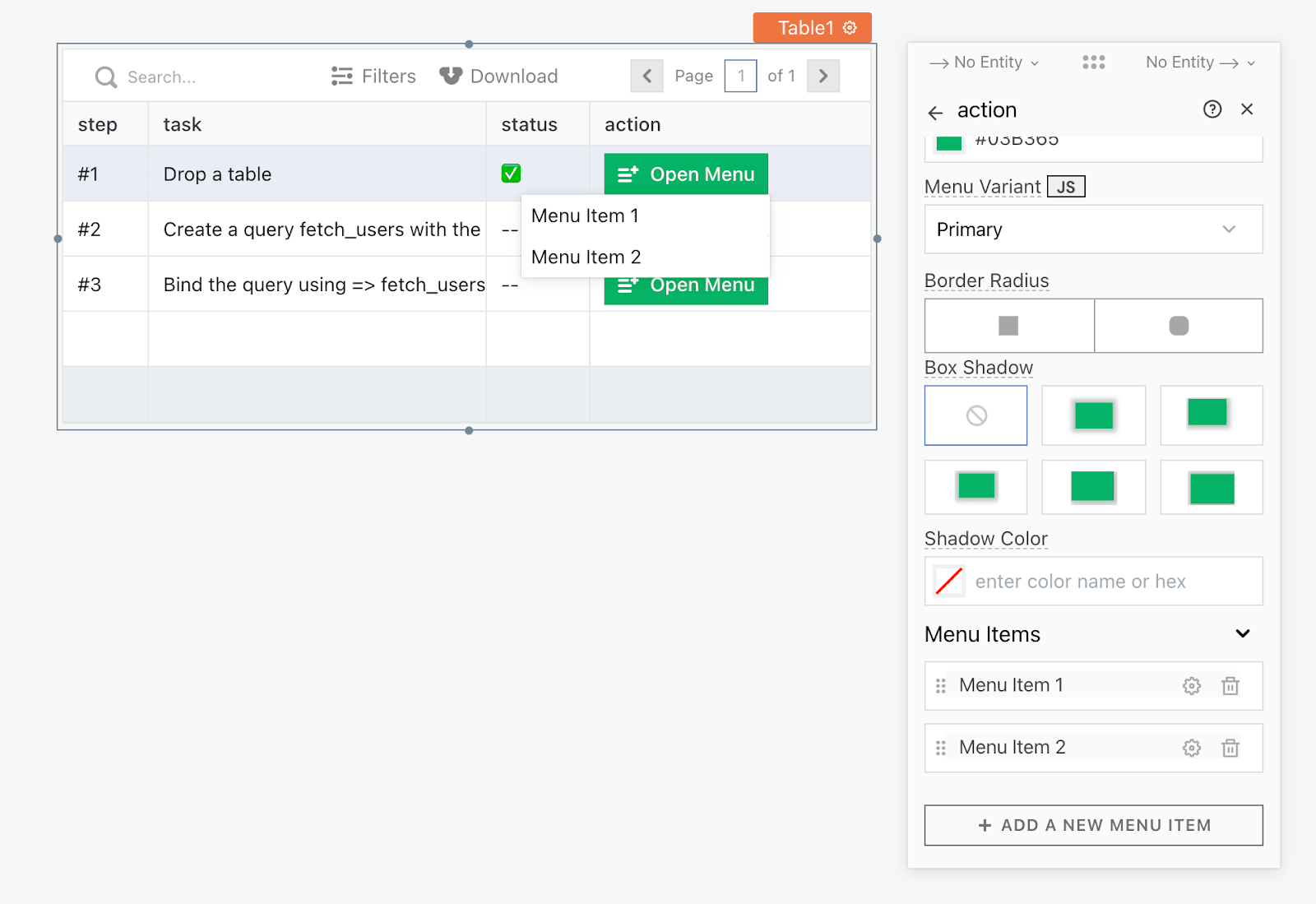Collapse the Menu Items section
Screen dimensions: 1316x904
coord(1242,633)
